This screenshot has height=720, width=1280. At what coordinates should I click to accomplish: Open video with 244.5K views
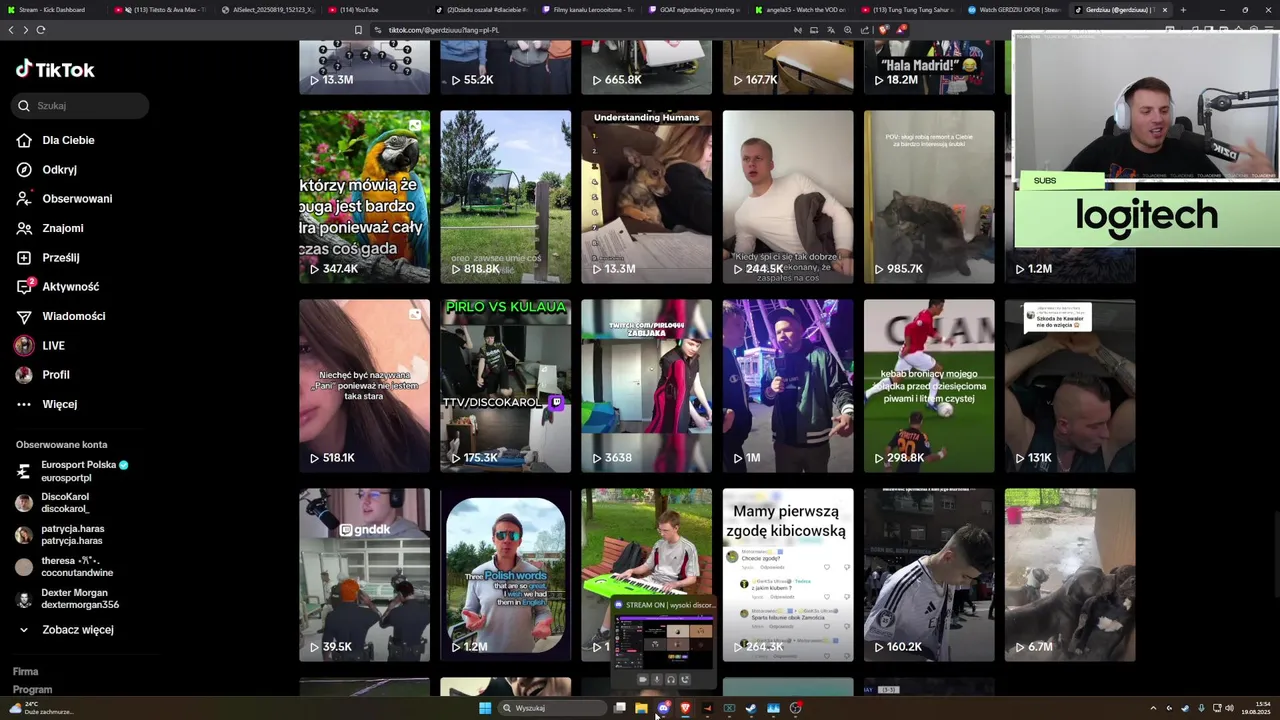788,197
